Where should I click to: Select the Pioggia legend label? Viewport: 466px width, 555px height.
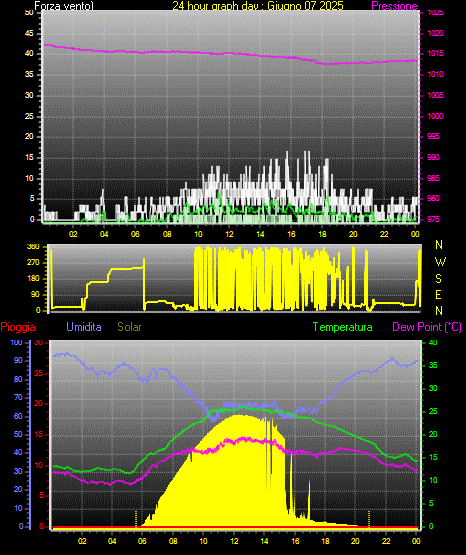18,327
